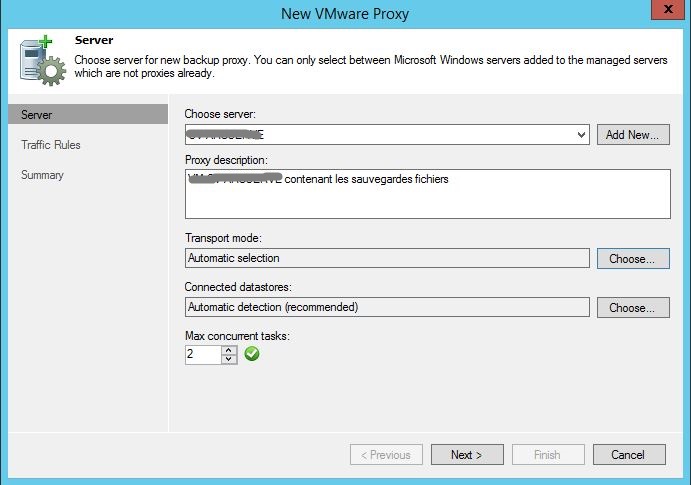Click the bold 'Server' heading text
This screenshot has height=485, width=691.
[x=94, y=40]
